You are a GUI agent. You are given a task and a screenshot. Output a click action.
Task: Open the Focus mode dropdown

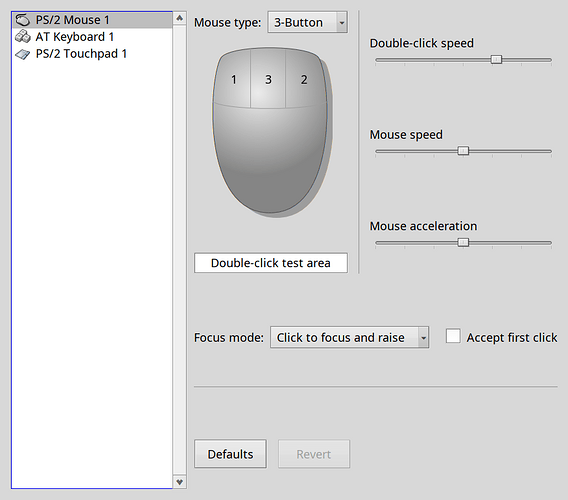(x=350, y=337)
